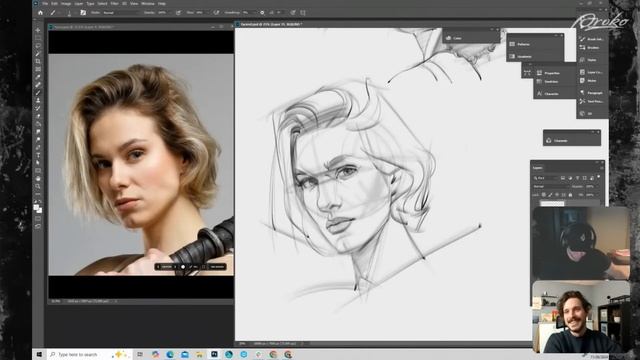Swap the foreground and background colors

pos(40,202)
